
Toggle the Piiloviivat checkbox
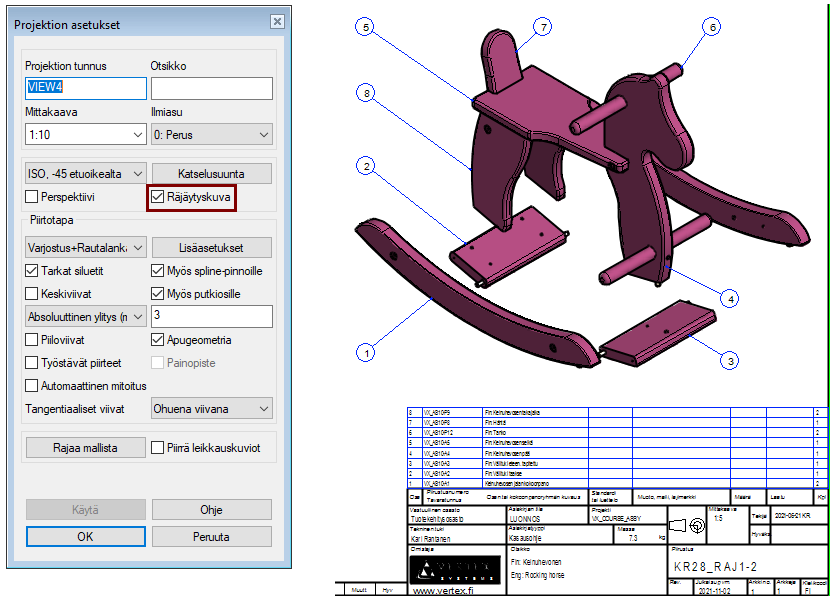point(32,339)
